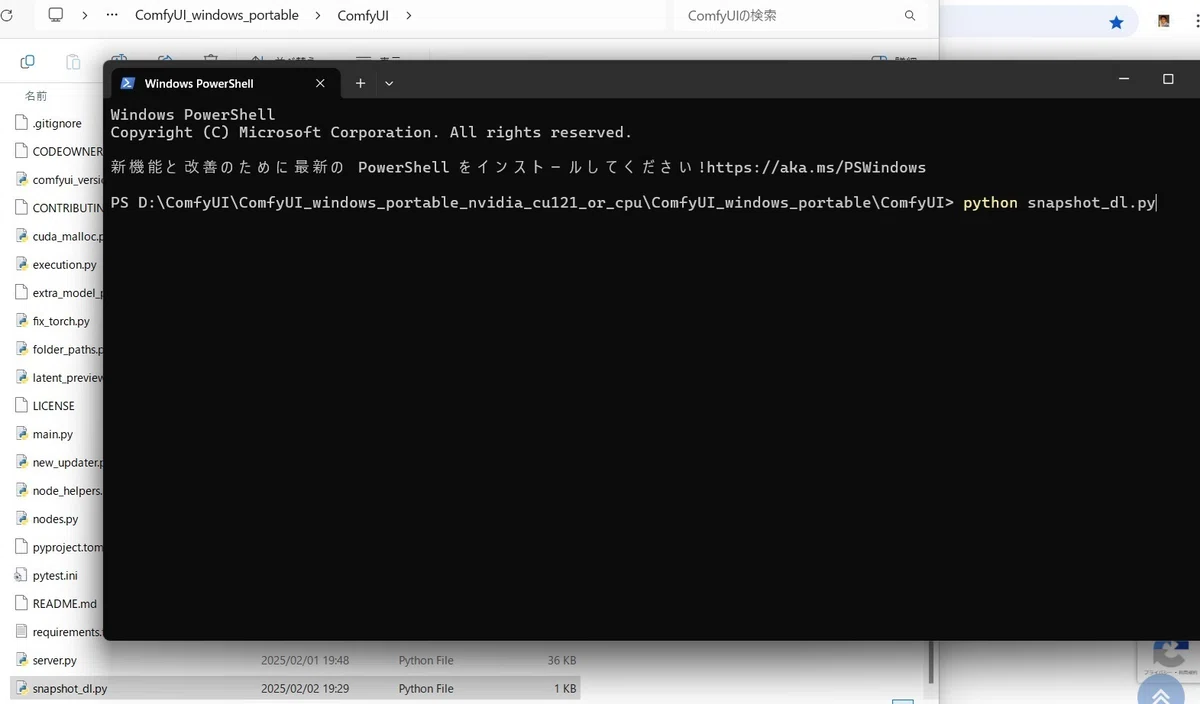Click the command line with python snapshot_dl.py

[633, 203]
